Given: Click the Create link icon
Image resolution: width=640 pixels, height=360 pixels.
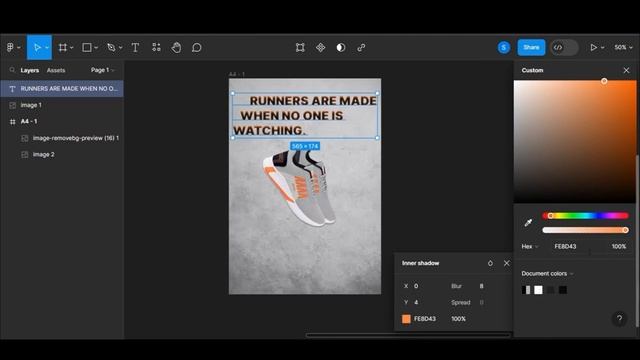Looking at the screenshot, I should click(x=361, y=47).
